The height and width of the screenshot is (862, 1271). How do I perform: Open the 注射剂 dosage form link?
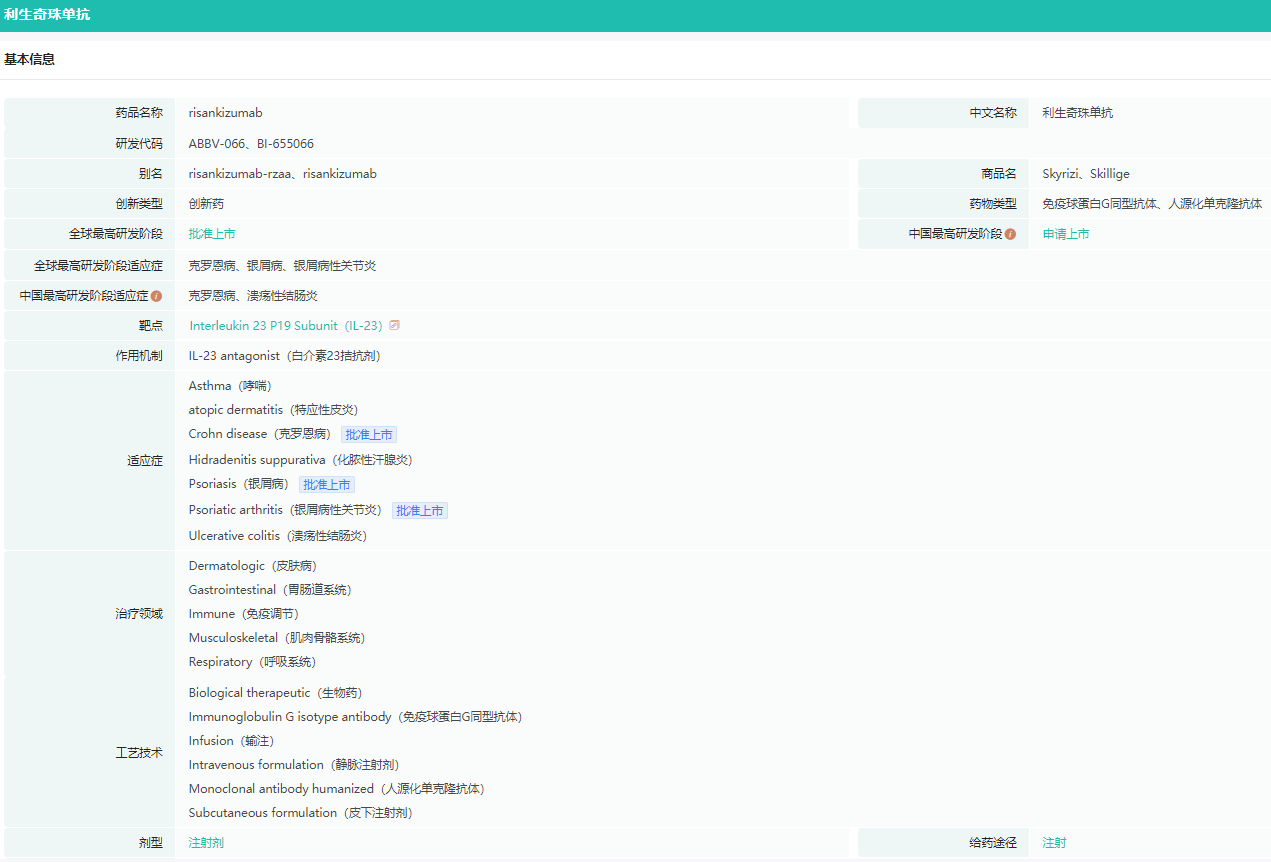click(x=206, y=843)
